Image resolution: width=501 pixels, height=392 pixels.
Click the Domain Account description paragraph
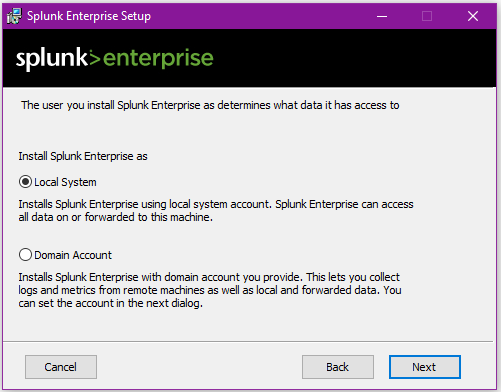210,290
